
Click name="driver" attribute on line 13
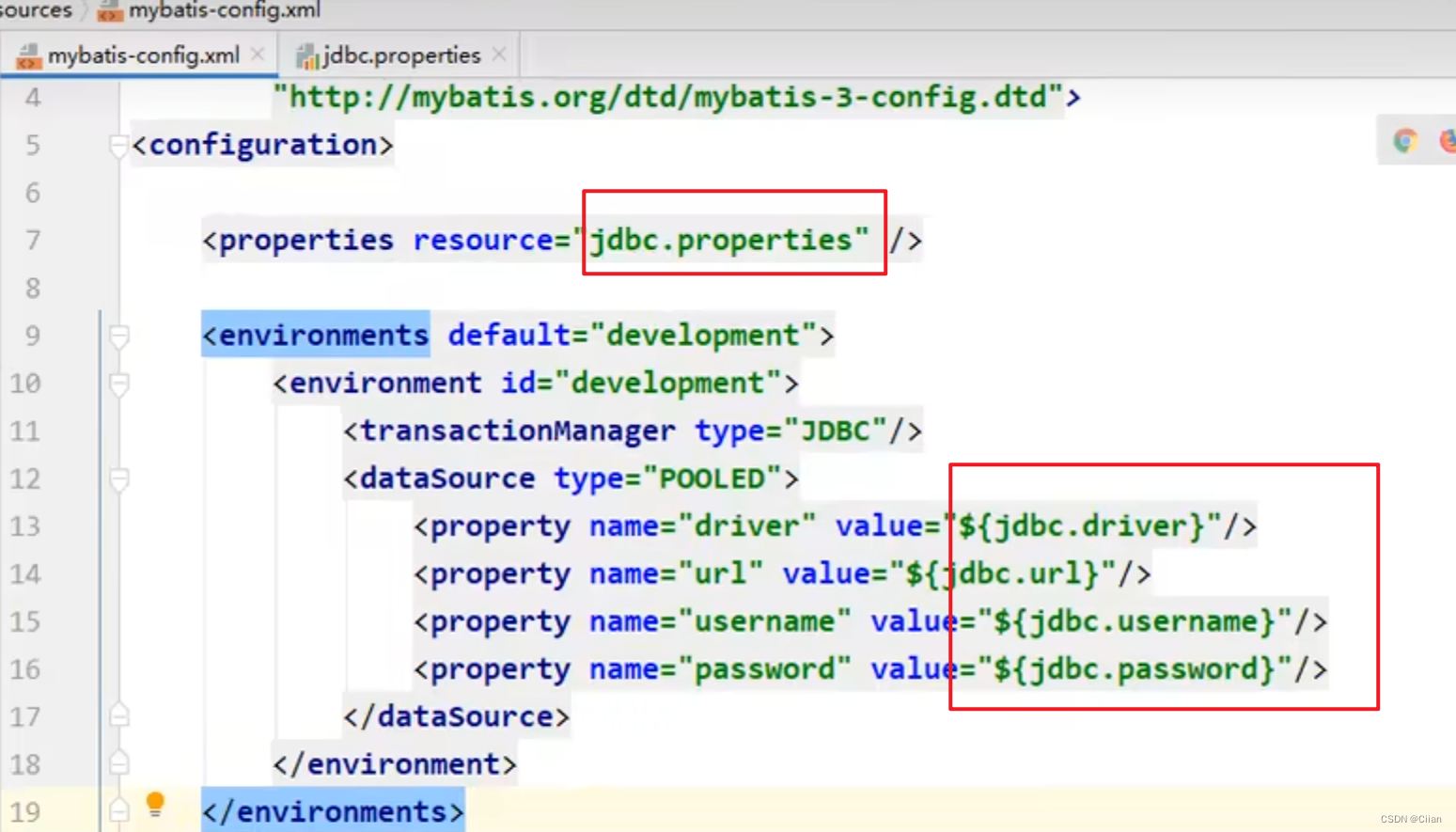pyautogui.click(x=702, y=526)
